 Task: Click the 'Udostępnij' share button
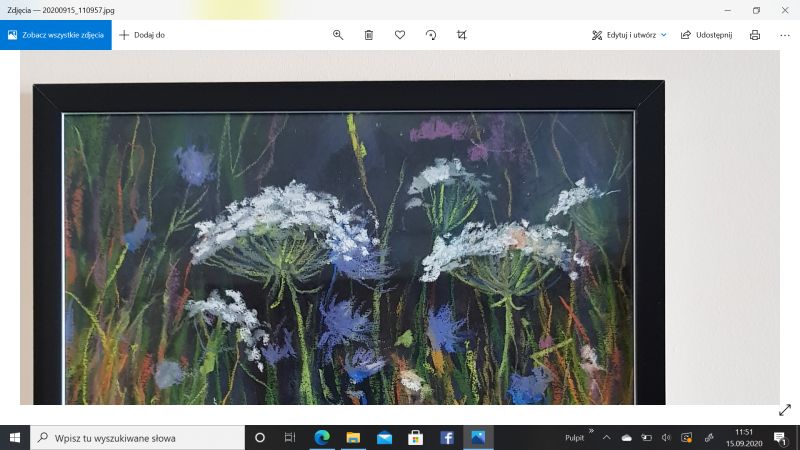tap(707, 35)
